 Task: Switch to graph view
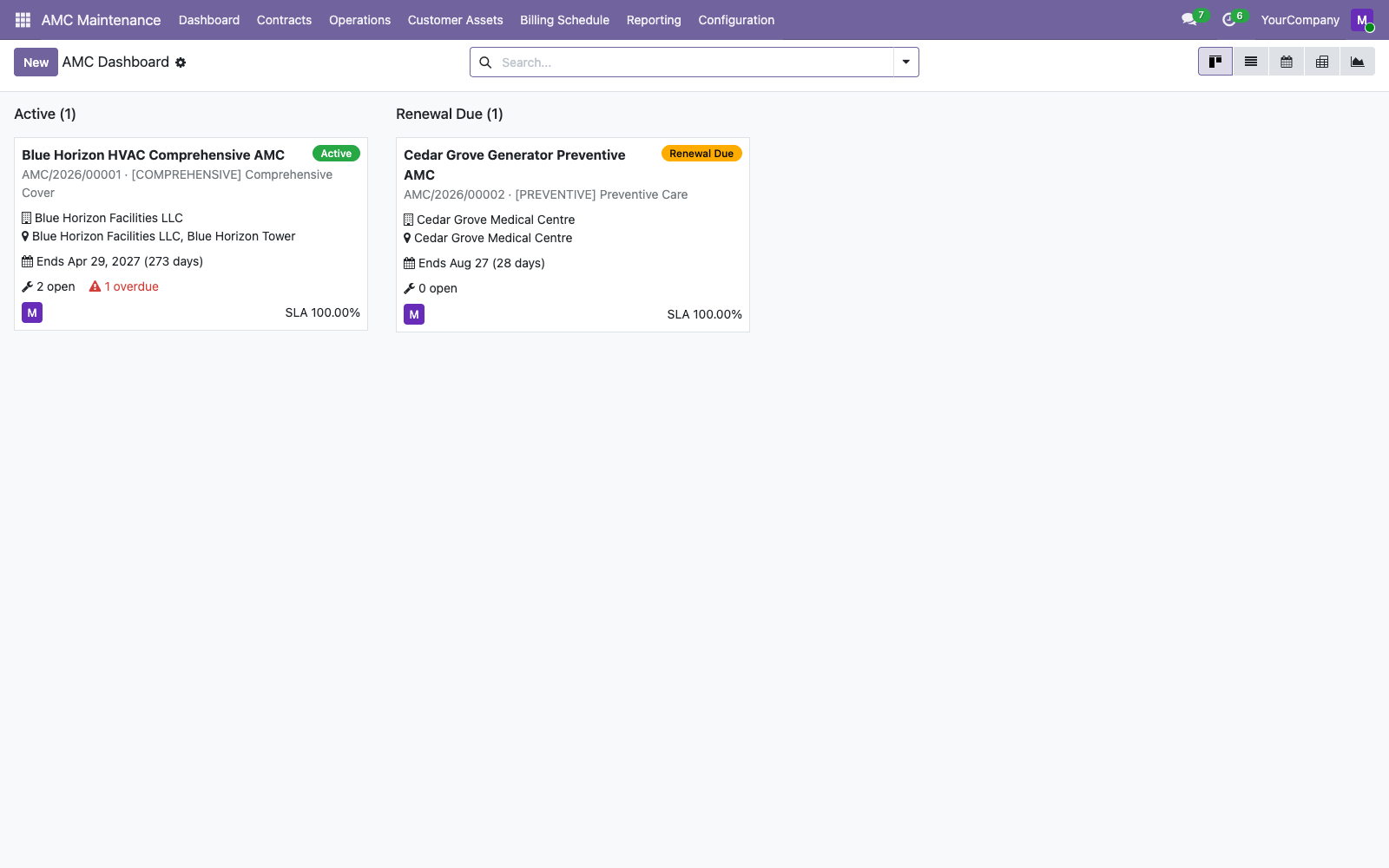pyautogui.click(x=1358, y=62)
